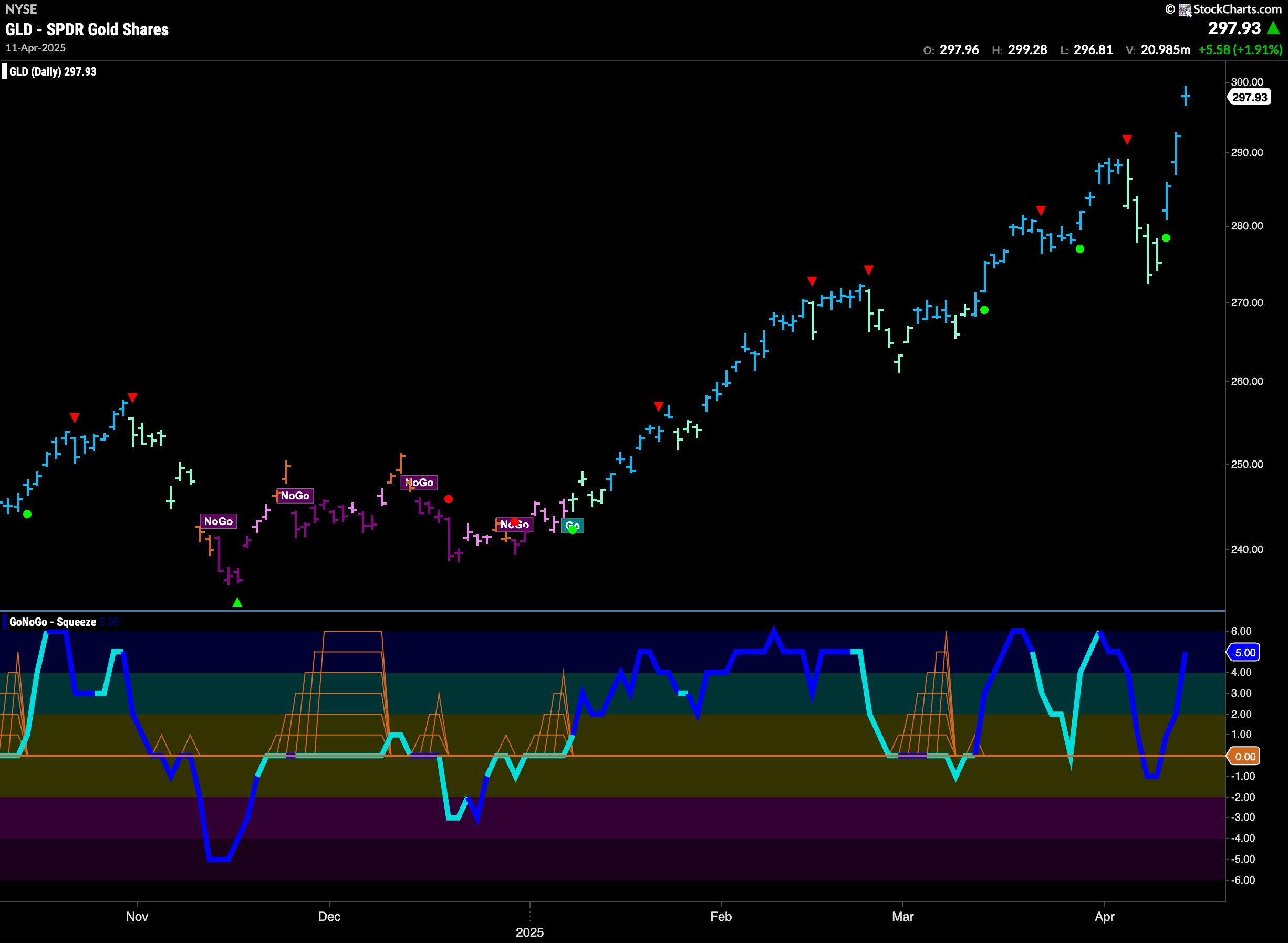
Task: Click the 11-Apr-2025 date text
Action: [35, 48]
